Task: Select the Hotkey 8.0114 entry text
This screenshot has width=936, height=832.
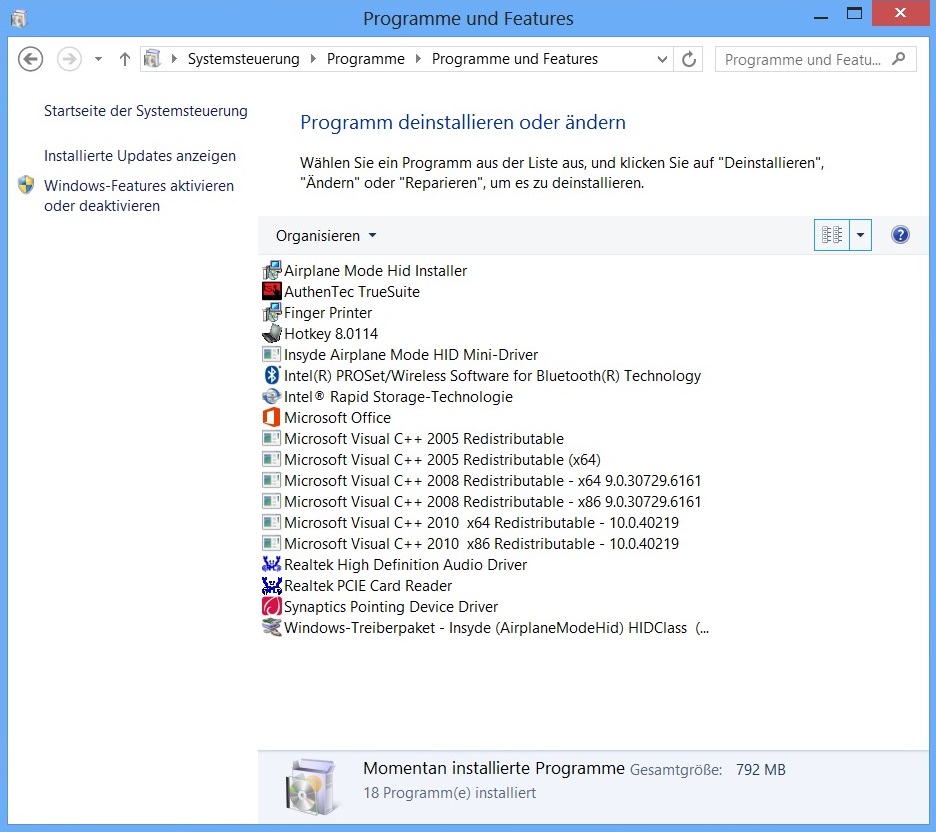Action: pyautogui.click(x=331, y=333)
